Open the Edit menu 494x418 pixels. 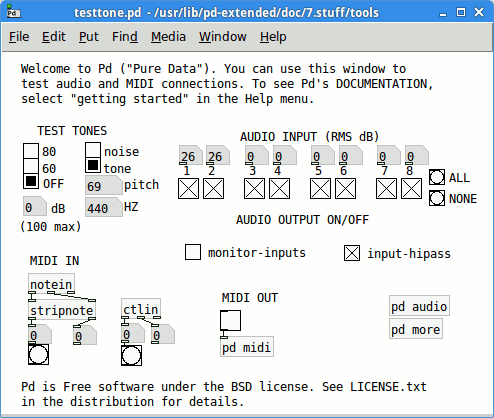54,37
